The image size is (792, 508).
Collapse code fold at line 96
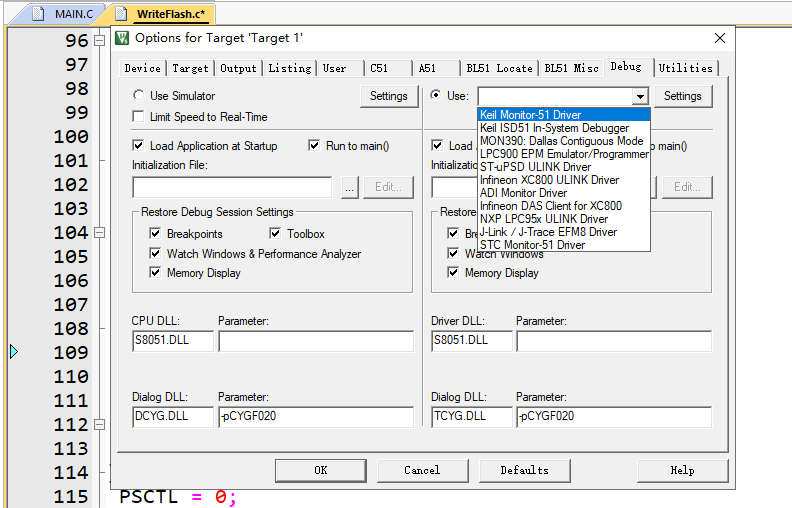pos(100,40)
